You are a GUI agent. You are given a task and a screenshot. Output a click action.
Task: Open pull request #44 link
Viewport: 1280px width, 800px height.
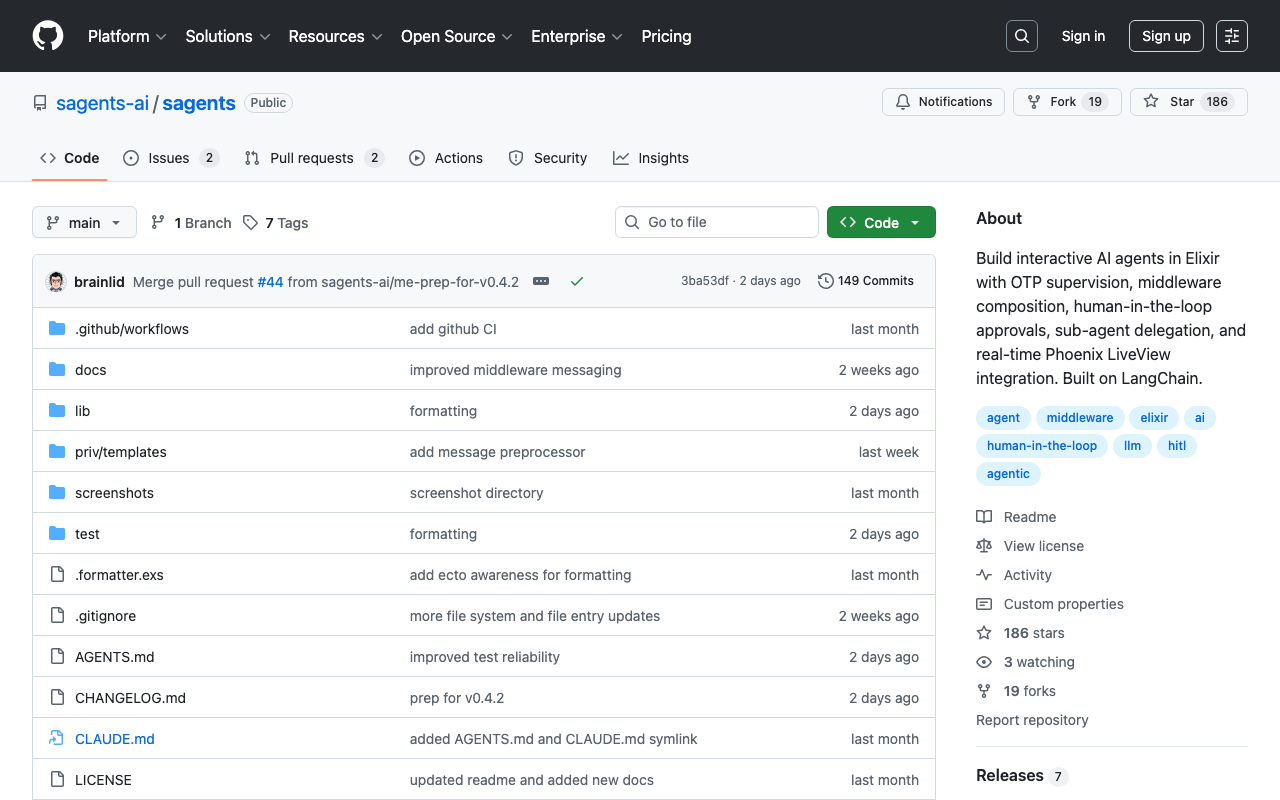[x=270, y=281]
